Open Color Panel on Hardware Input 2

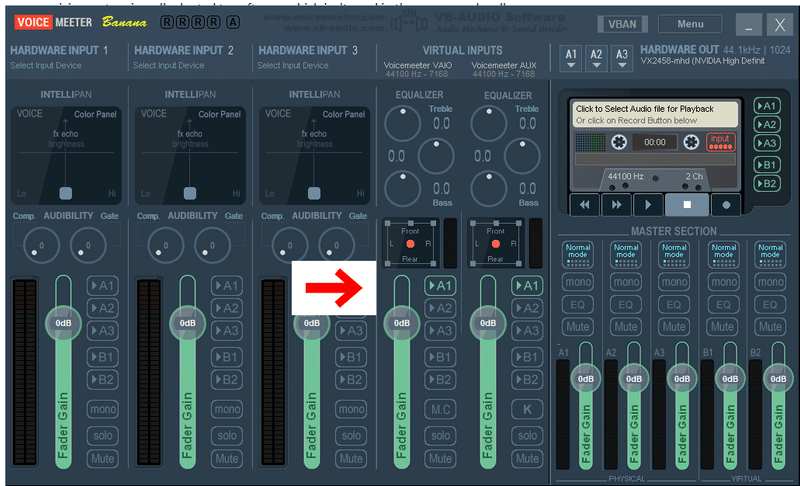(219, 114)
